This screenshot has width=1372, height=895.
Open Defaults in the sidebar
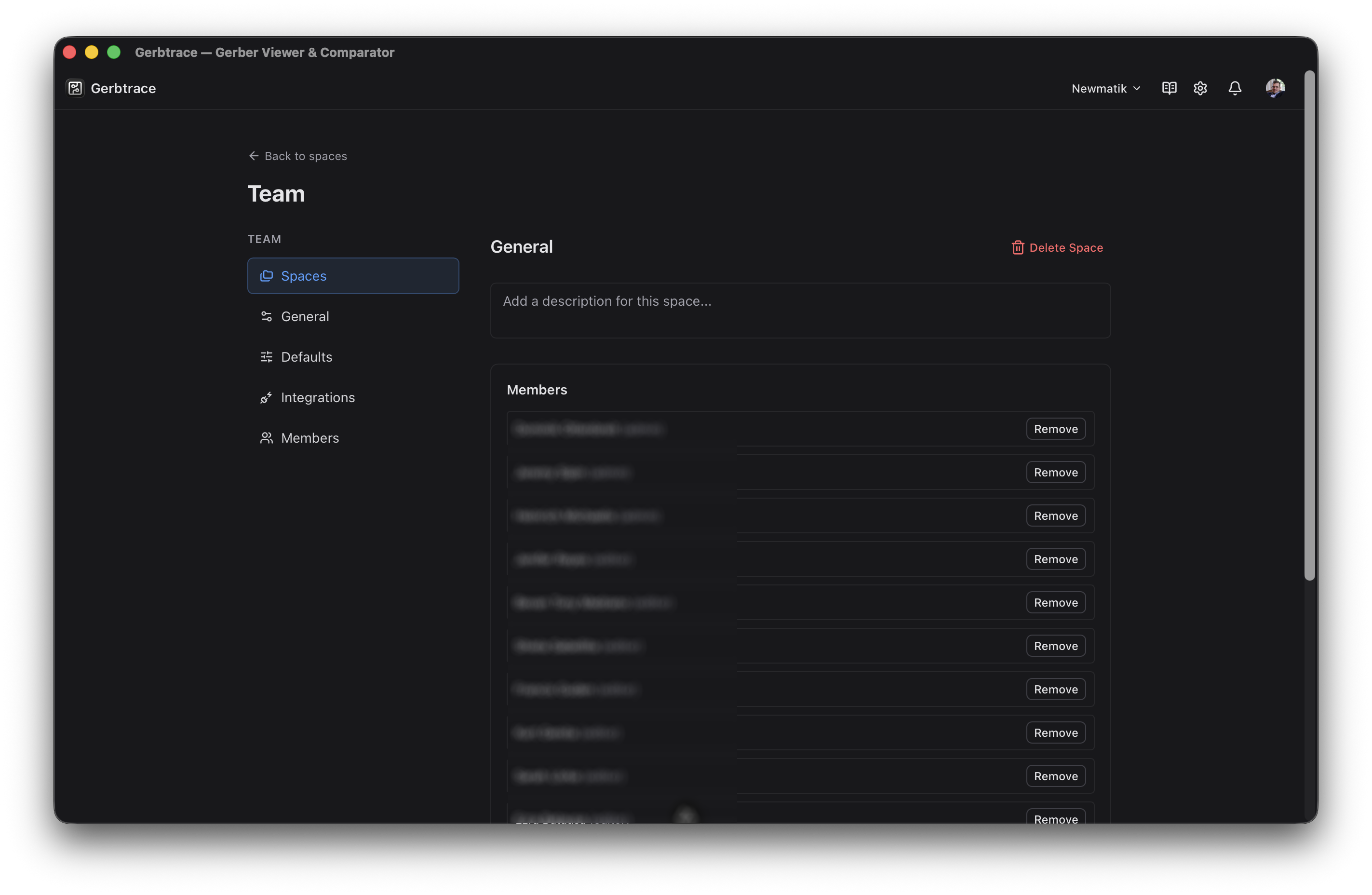point(353,356)
